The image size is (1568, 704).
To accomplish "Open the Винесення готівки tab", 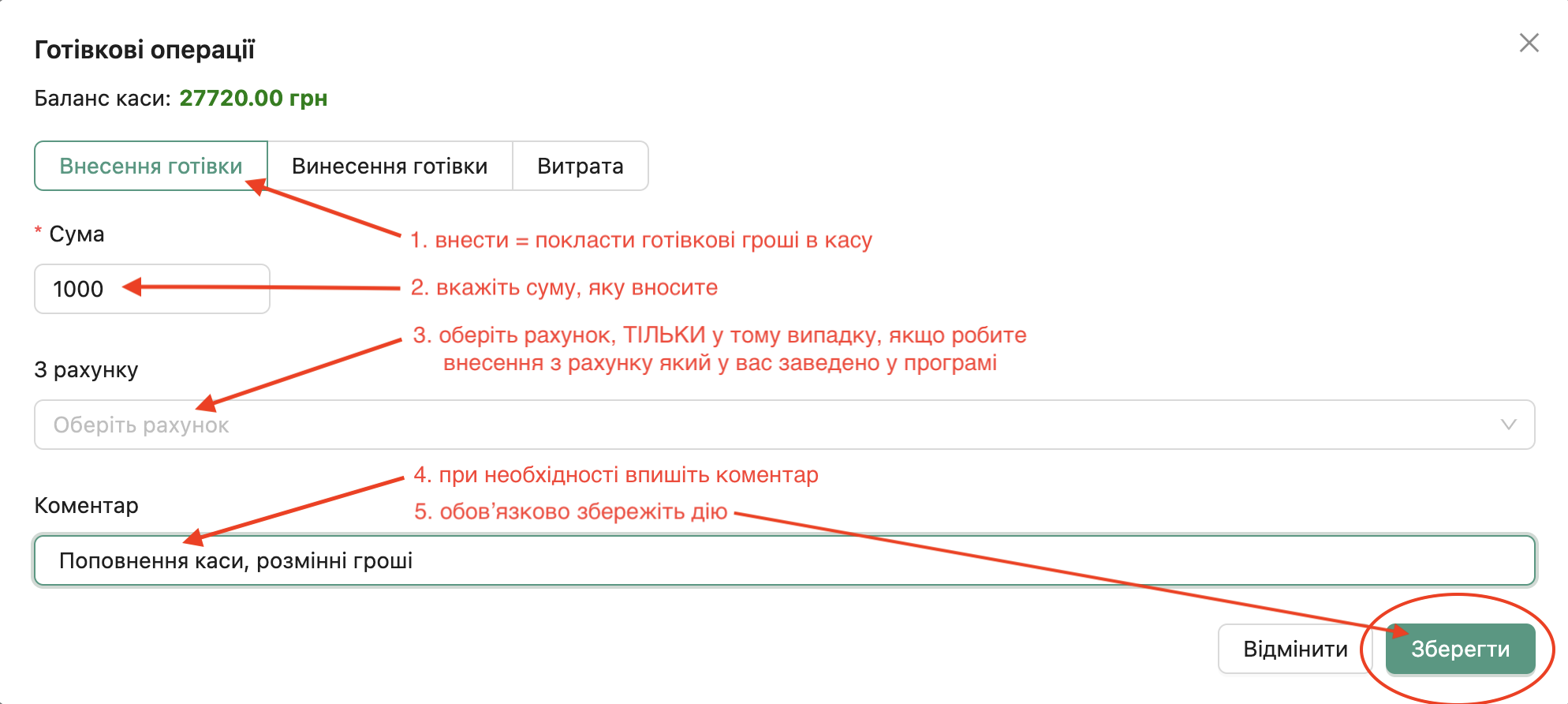I will pos(390,166).
